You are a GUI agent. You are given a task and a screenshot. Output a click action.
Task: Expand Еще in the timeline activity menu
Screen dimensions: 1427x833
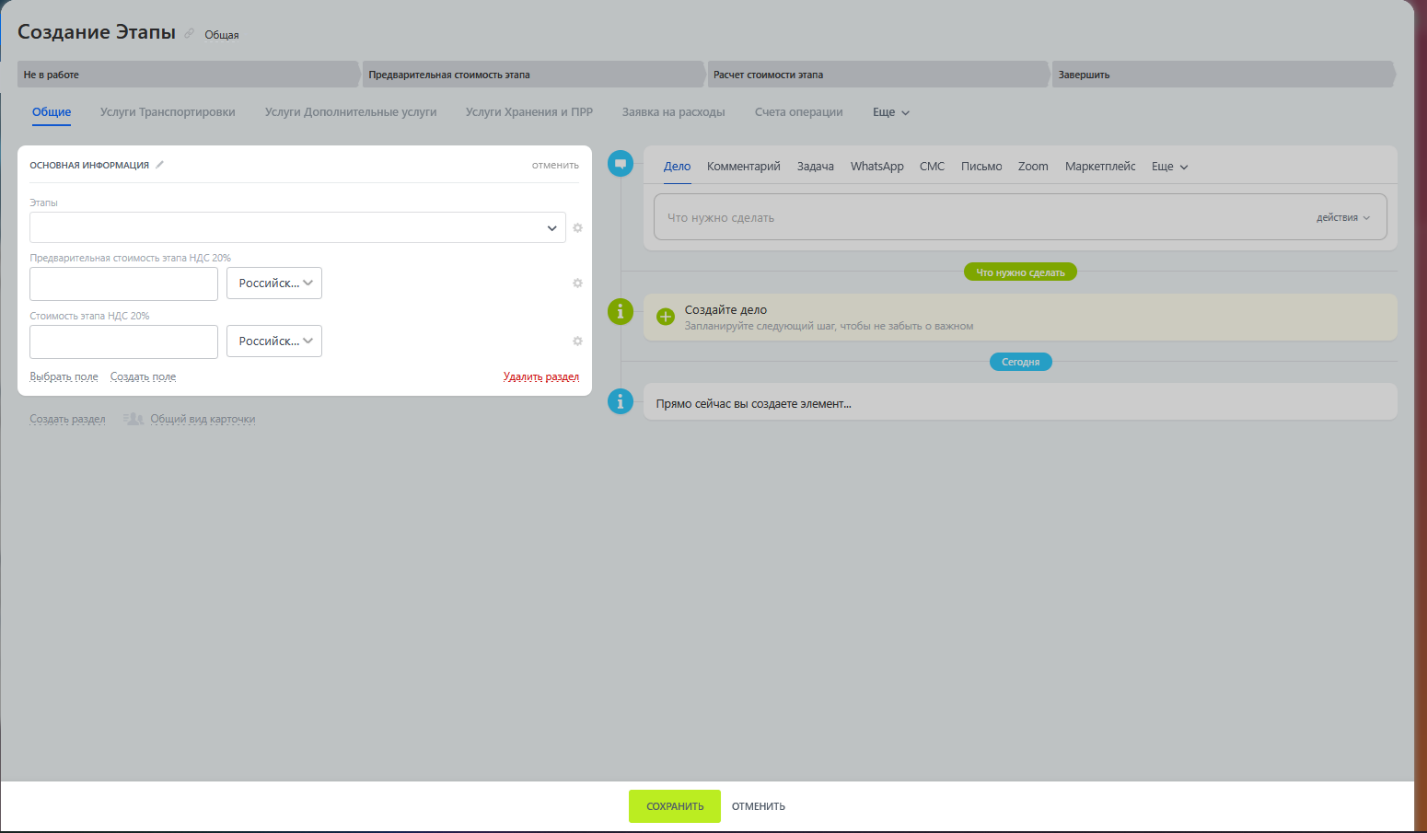tap(1170, 167)
